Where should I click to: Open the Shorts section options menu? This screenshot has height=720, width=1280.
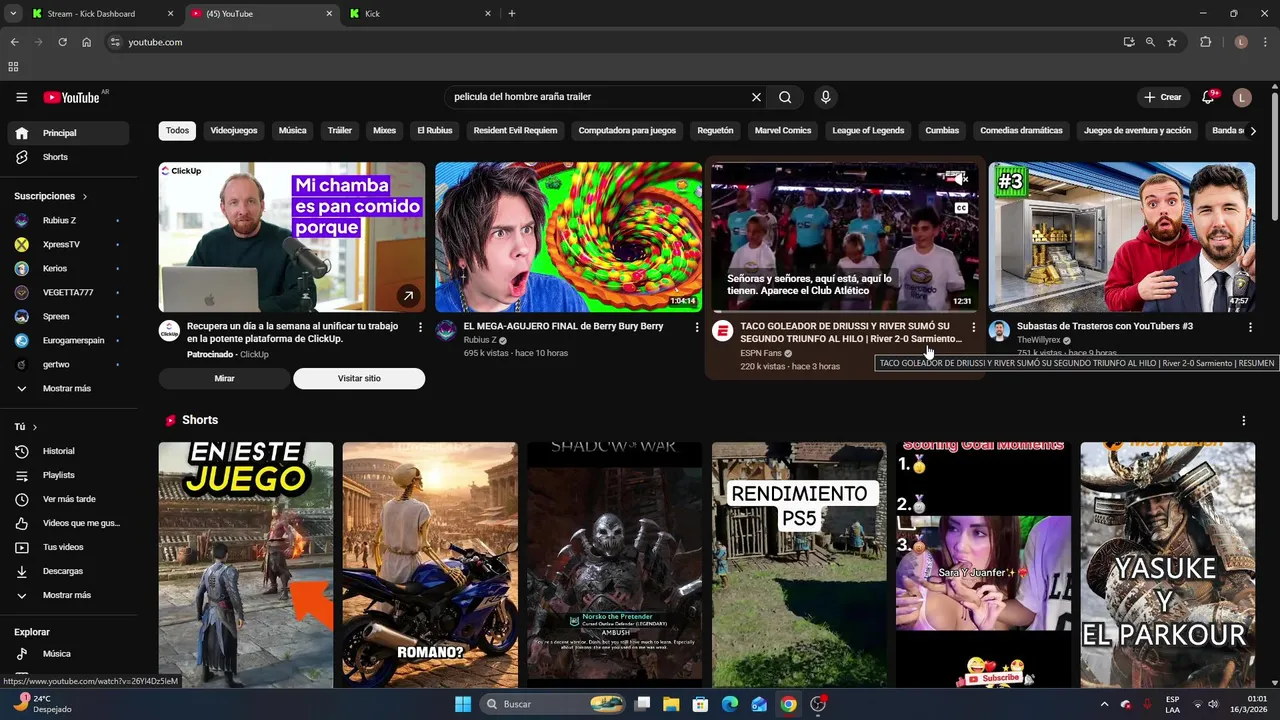coord(1243,421)
